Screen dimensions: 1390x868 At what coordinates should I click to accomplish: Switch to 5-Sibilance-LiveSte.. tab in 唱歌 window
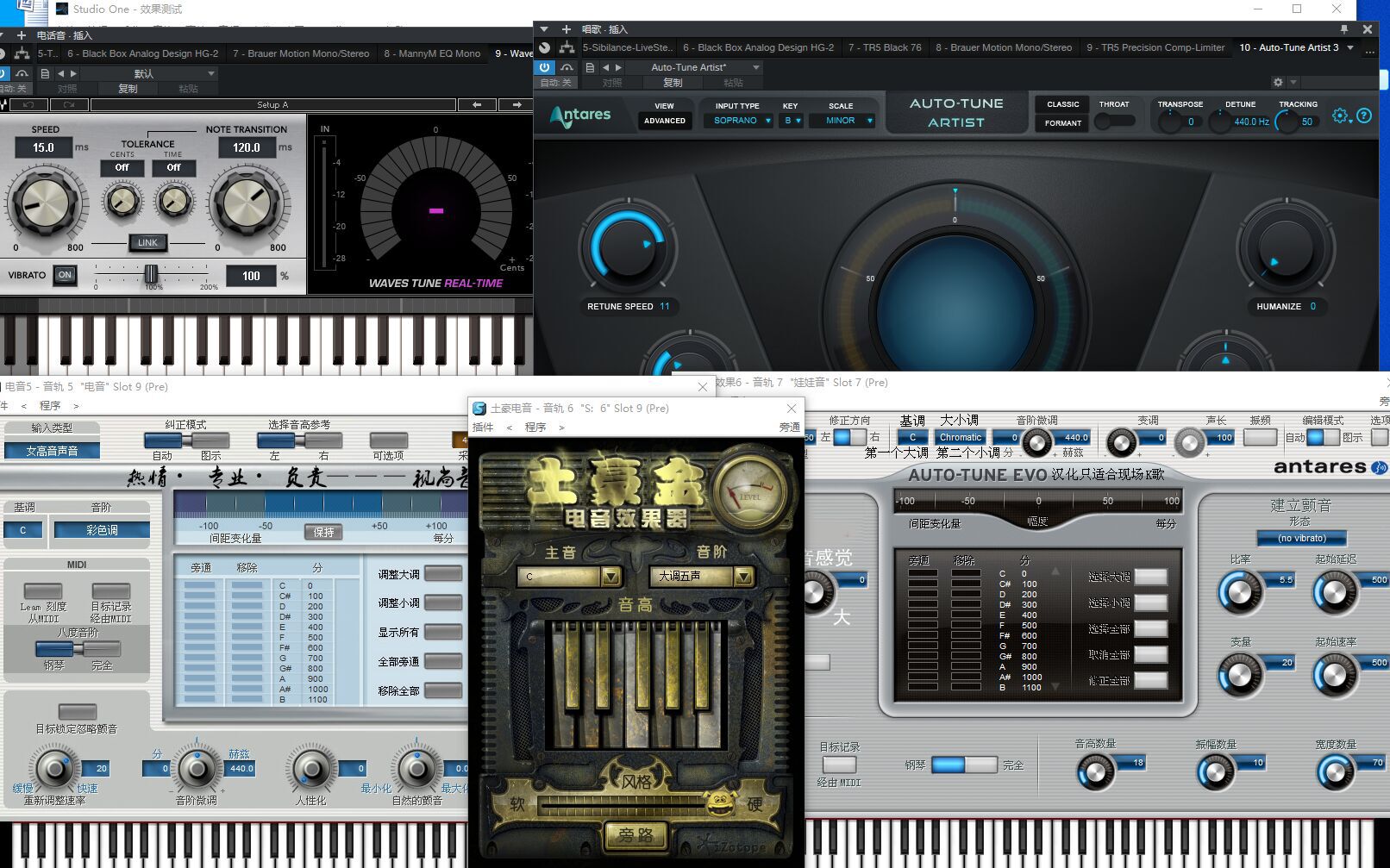click(x=627, y=47)
